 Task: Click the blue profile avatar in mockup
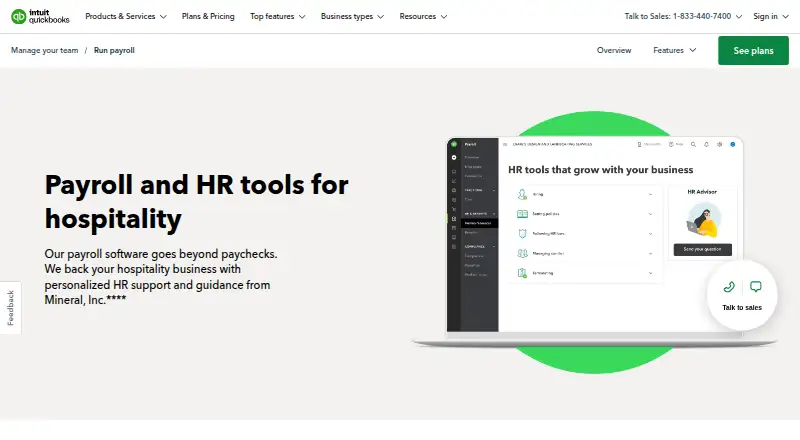733,144
